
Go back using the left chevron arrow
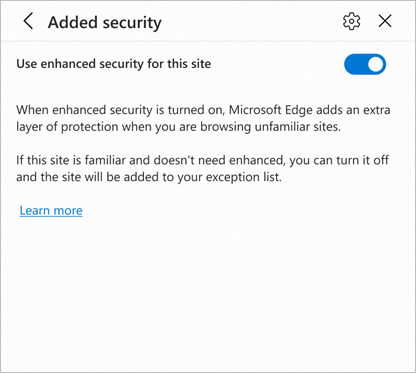click(28, 21)
